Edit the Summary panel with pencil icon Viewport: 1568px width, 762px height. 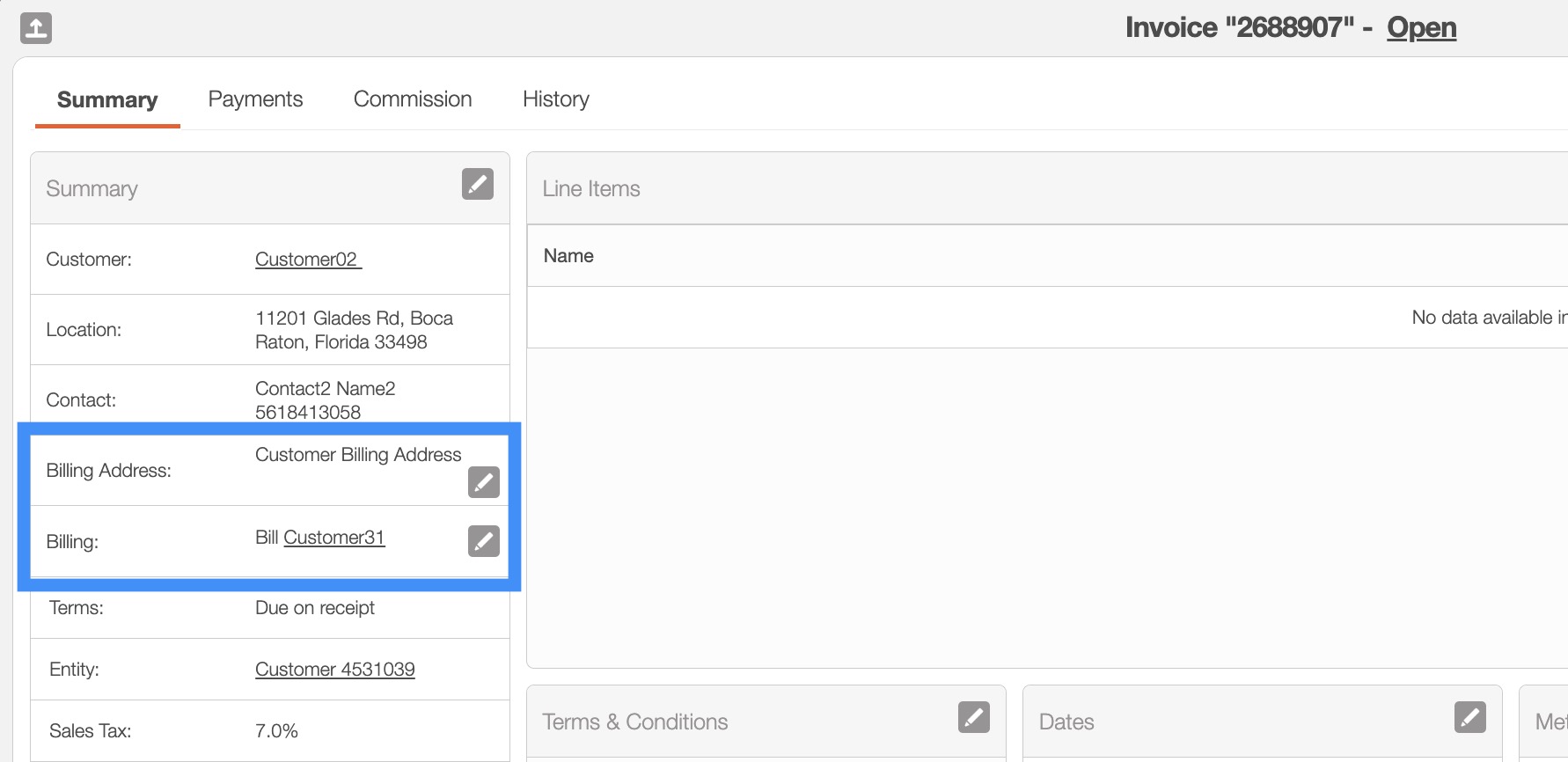(477, 184)
